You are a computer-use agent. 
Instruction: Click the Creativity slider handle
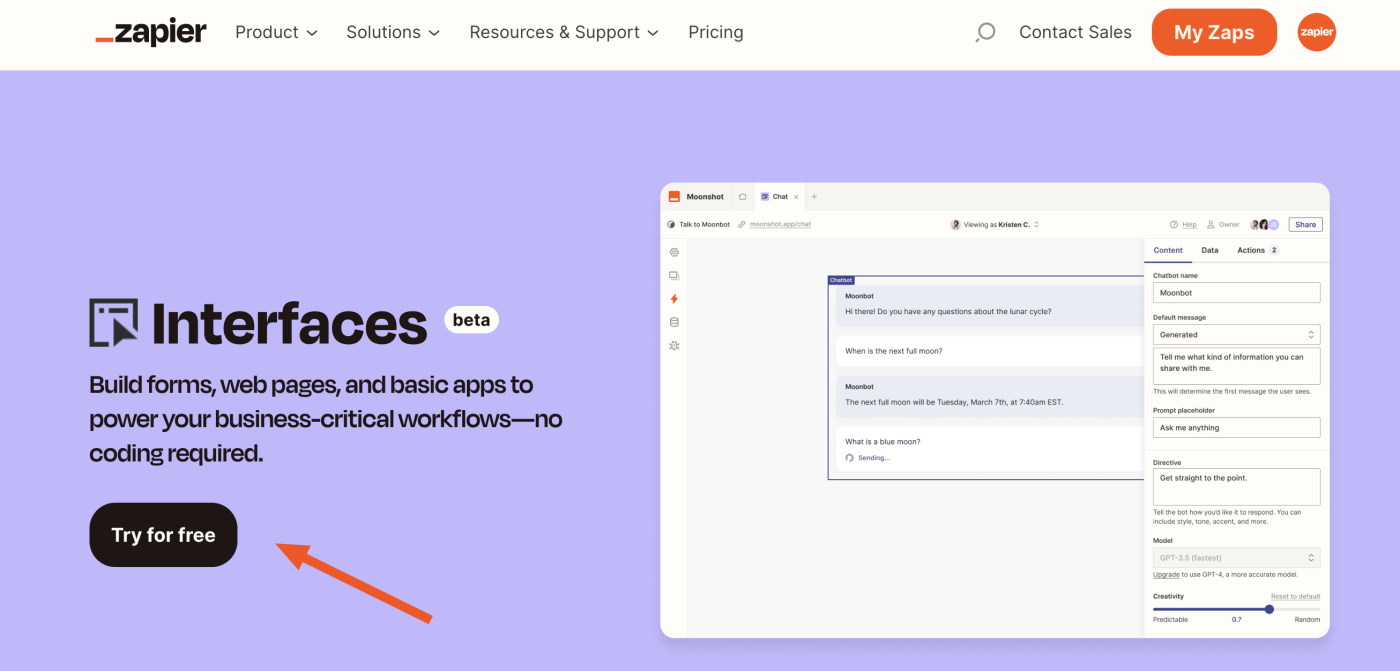pyautogui.click(x=1269, y=609)
